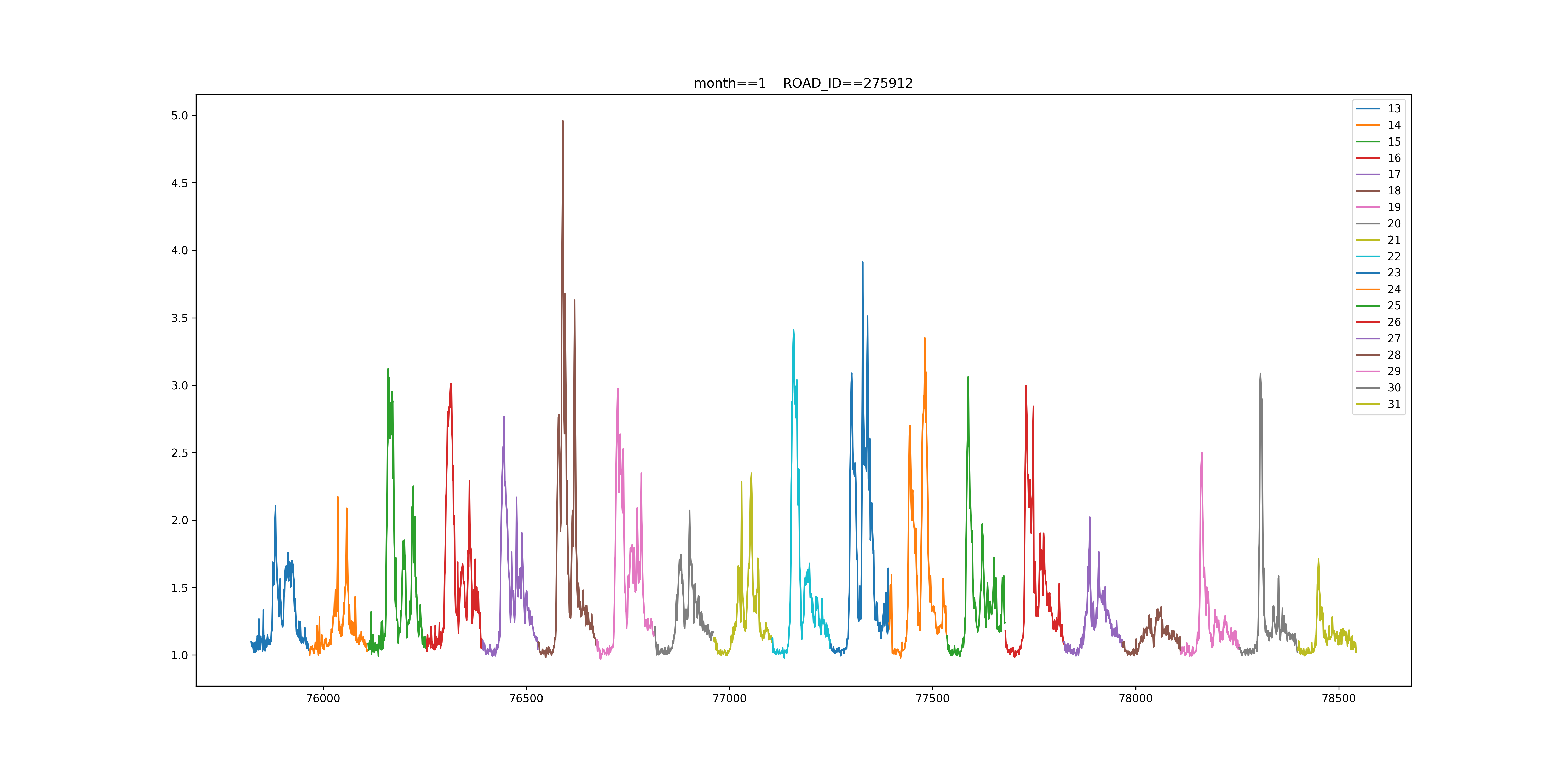The width and height of the screenshot is (1568, 784).
Task: Click legend entry label 21
Action: (1394, 240)
